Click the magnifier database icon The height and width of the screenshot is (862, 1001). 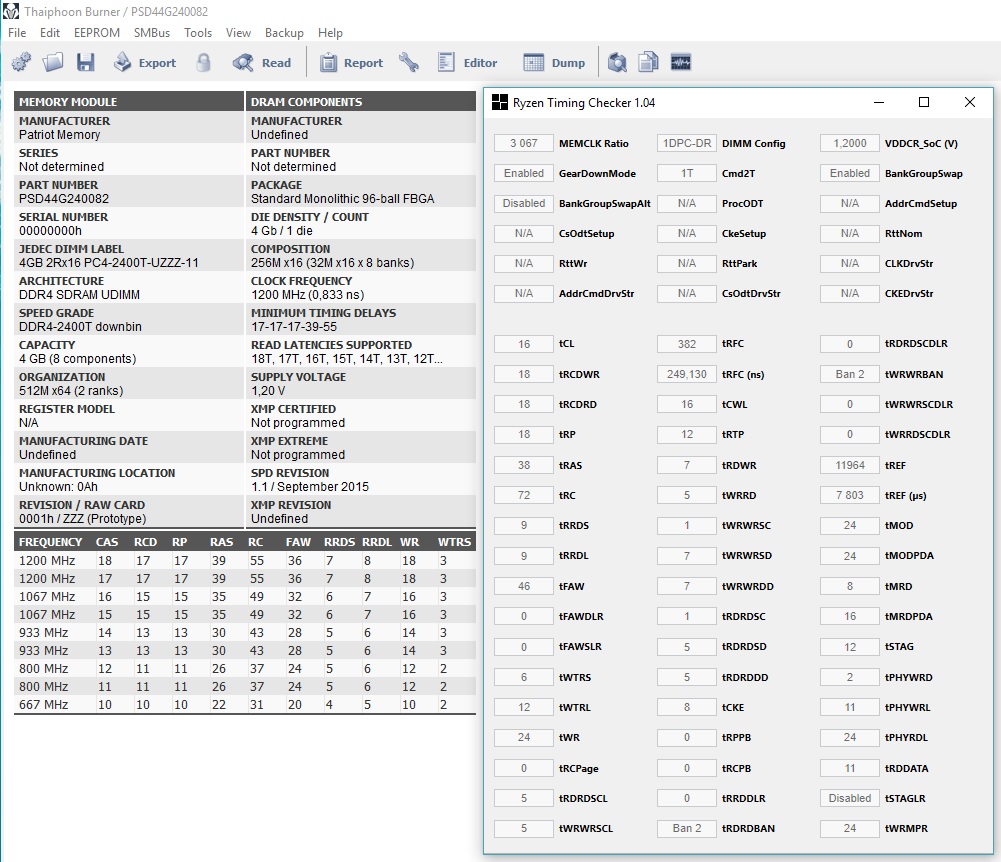click(618, 63)
